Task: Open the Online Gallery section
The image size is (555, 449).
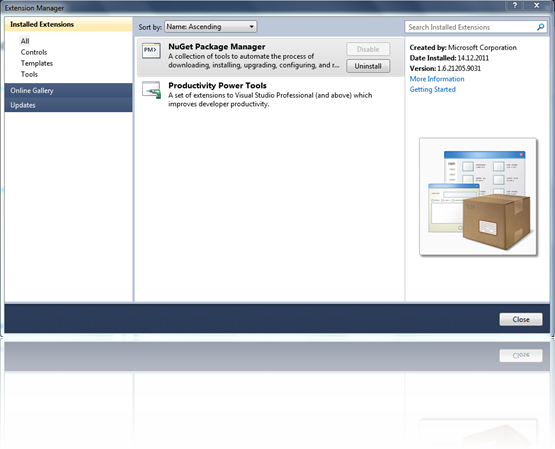Action: tap(68, 91)
